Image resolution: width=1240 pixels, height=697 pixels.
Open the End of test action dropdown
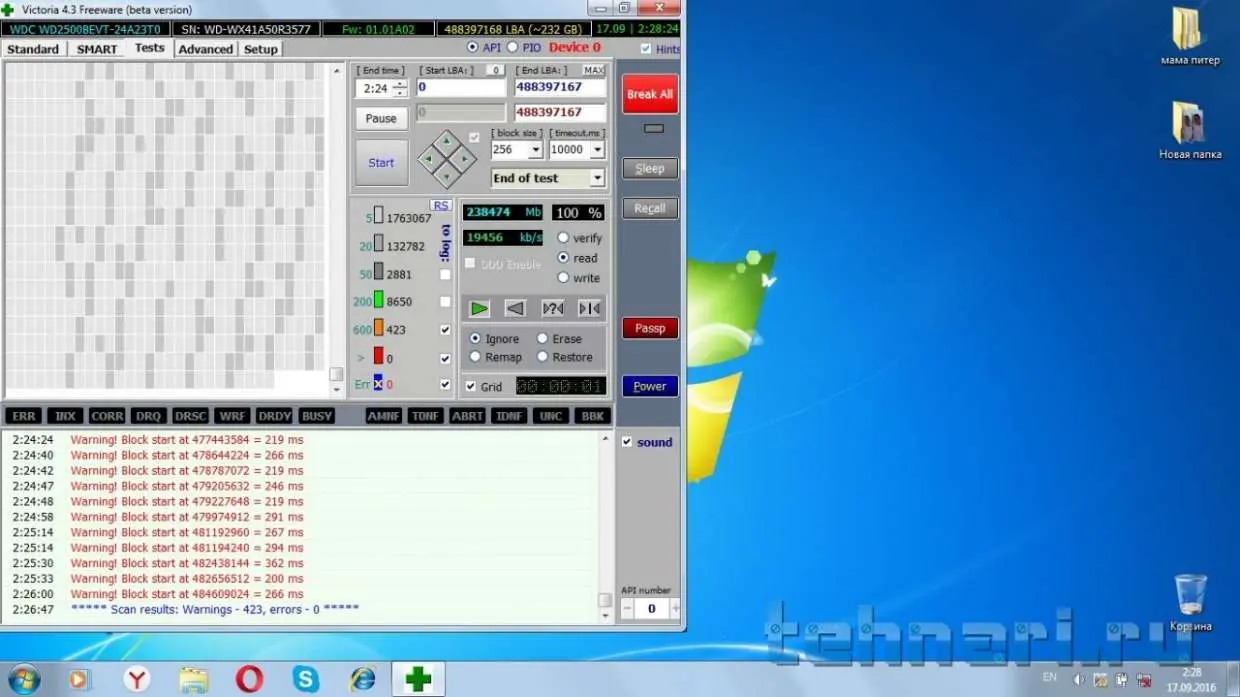[x=597, y=178]
